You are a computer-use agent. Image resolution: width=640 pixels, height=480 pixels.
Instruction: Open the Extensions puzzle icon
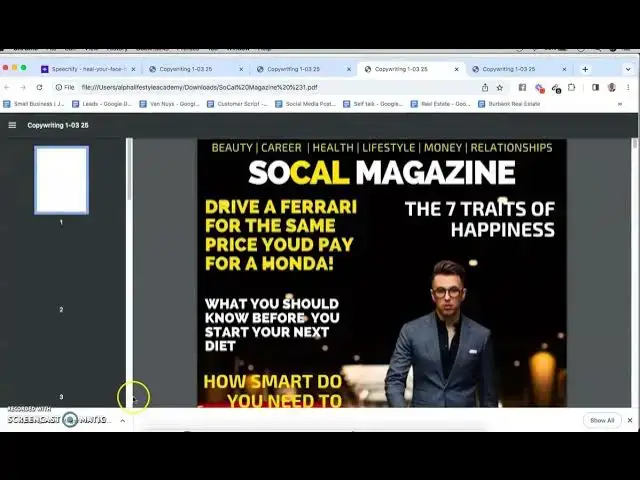[x=571, y=87]
